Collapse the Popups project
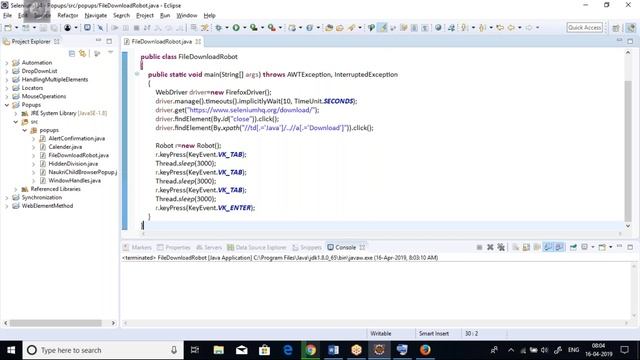This screenshot has height=360, width=640. [x=7, y=105]
